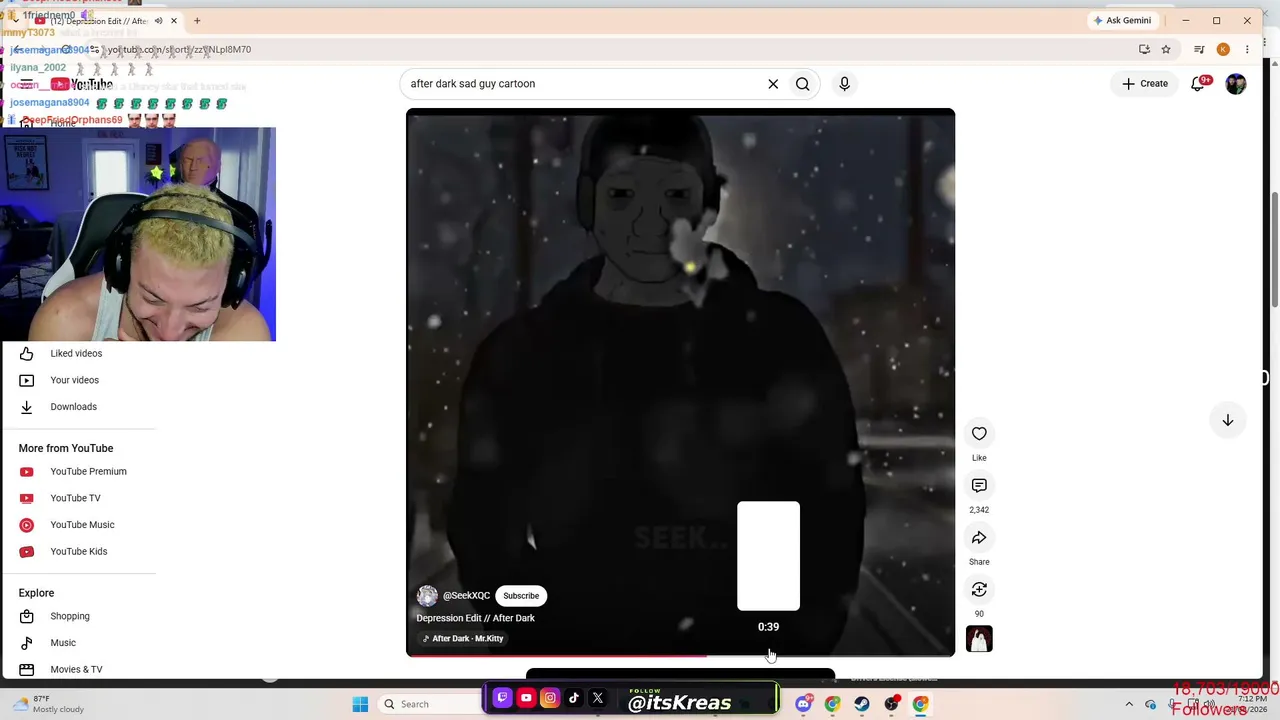Open the weather widget showing 87°F
1280x720 pixels.
tap(47, 704)
